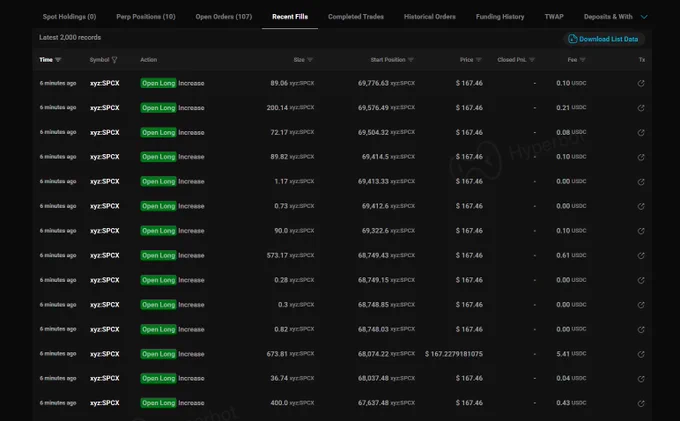
Task: Click the download file icon beside Download List Data
Action: pos(572,39)
